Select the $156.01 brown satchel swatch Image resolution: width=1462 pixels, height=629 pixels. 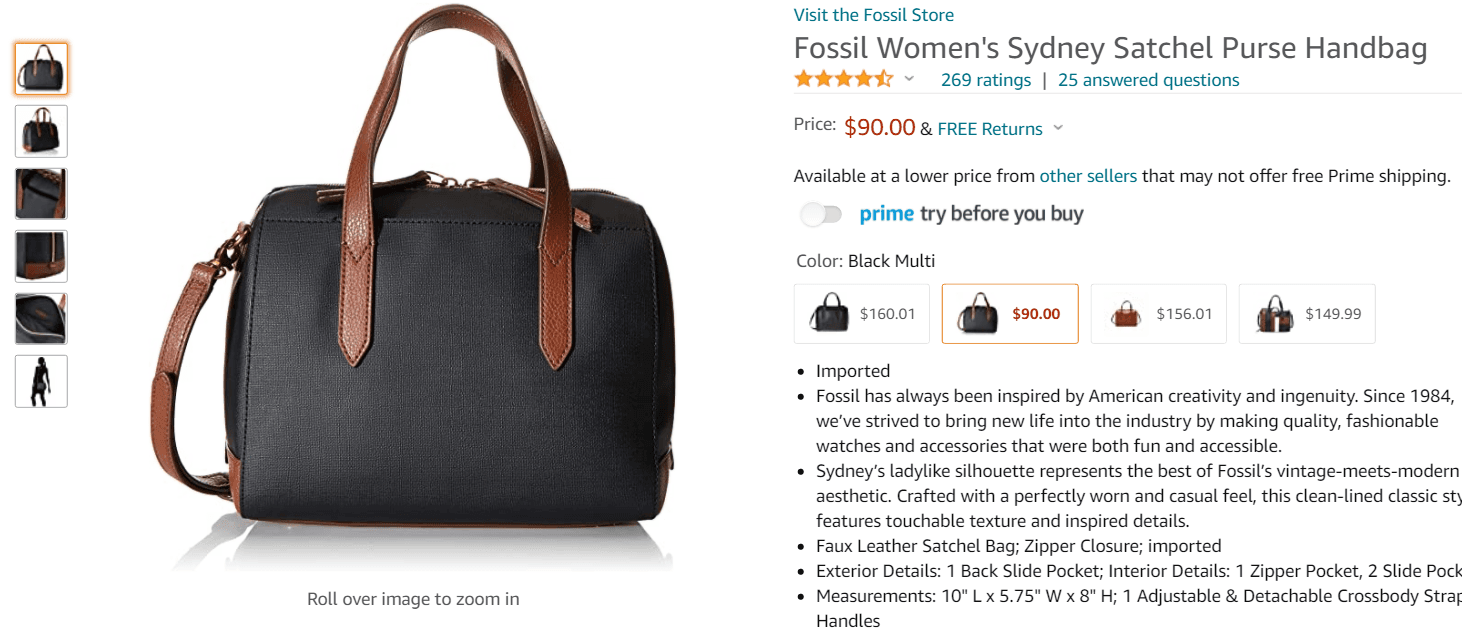tap(1158, 313)
